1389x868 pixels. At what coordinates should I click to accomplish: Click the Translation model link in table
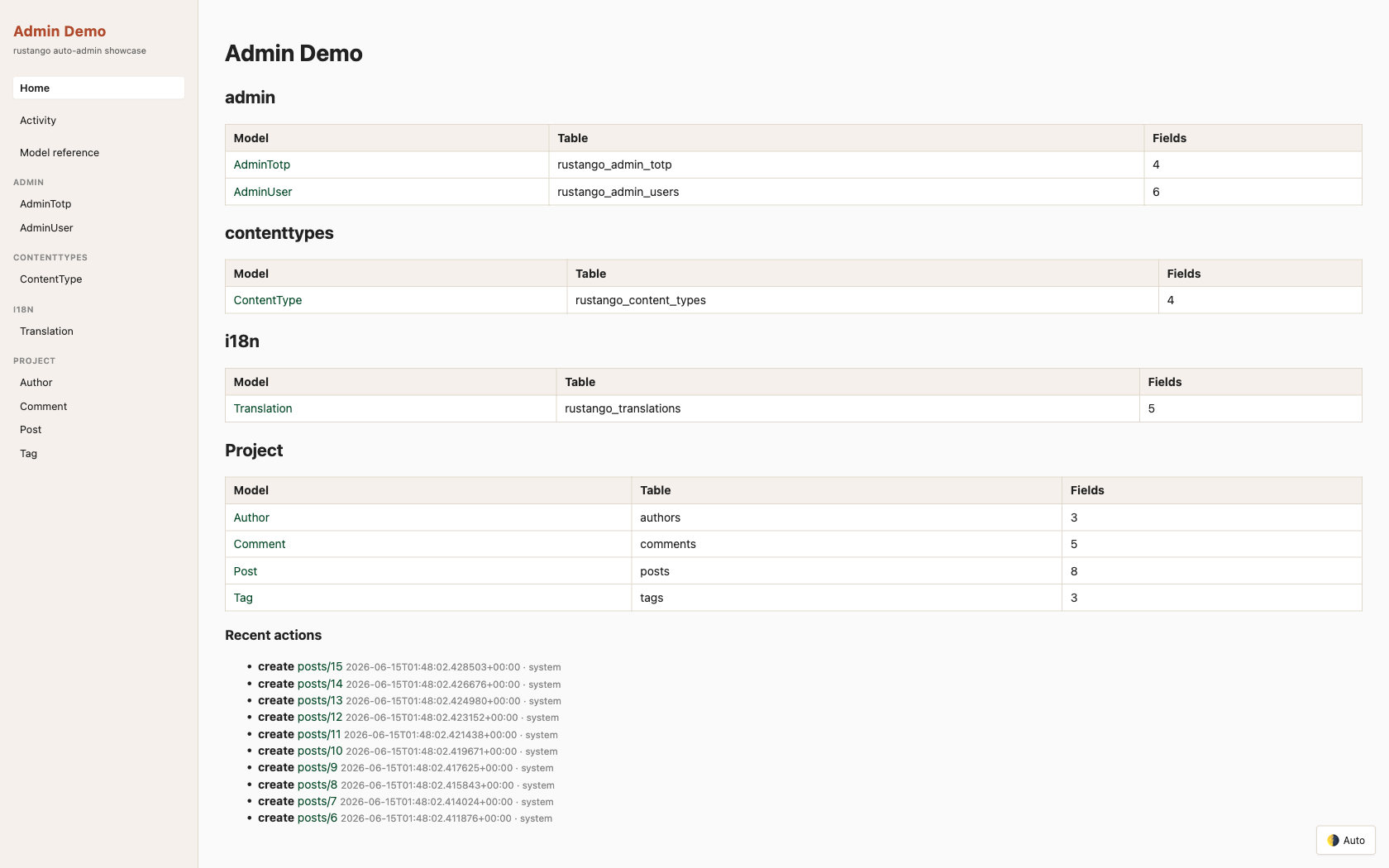pos(263,408)
